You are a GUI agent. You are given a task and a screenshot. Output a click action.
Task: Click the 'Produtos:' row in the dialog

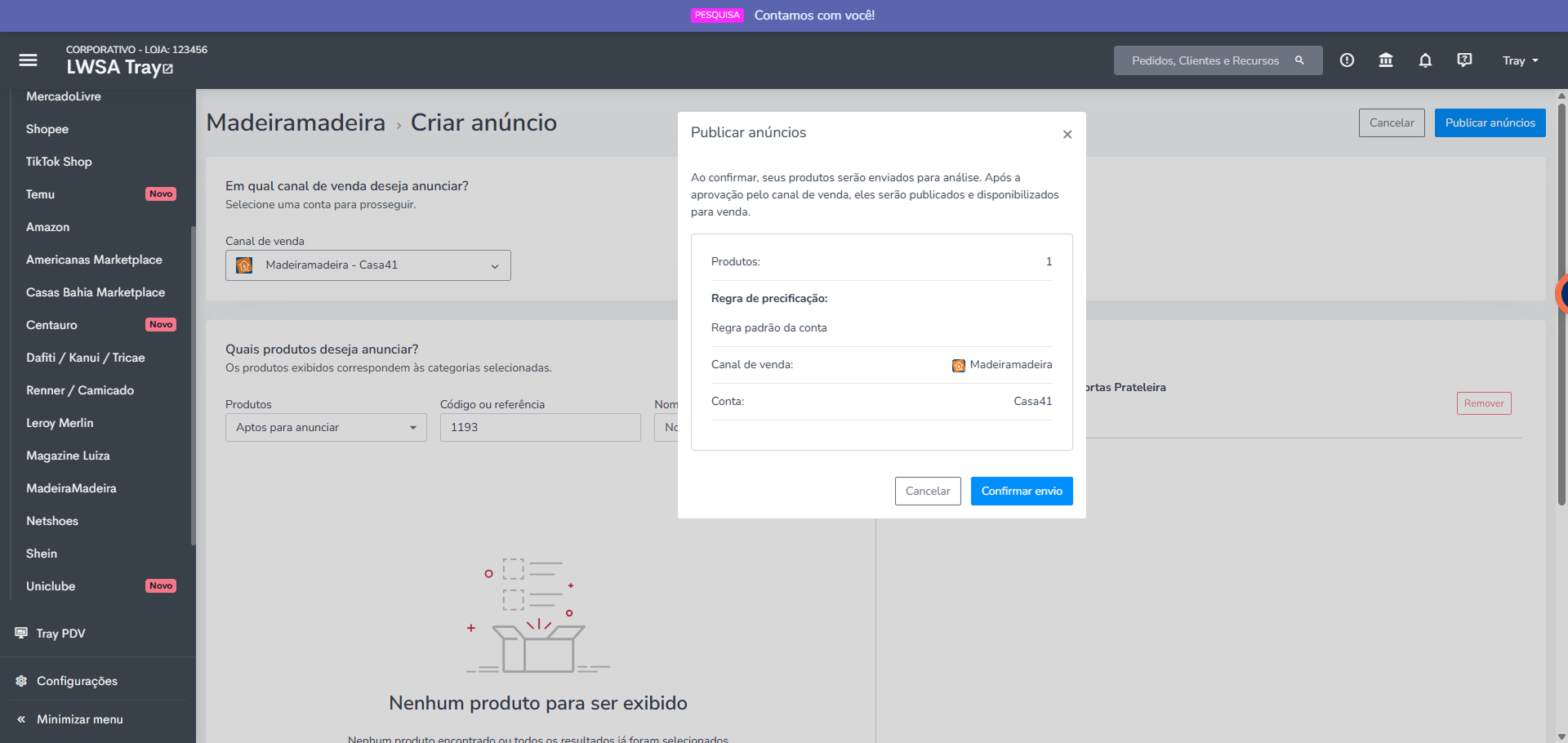pyautogui.click(x=881, y=261)
